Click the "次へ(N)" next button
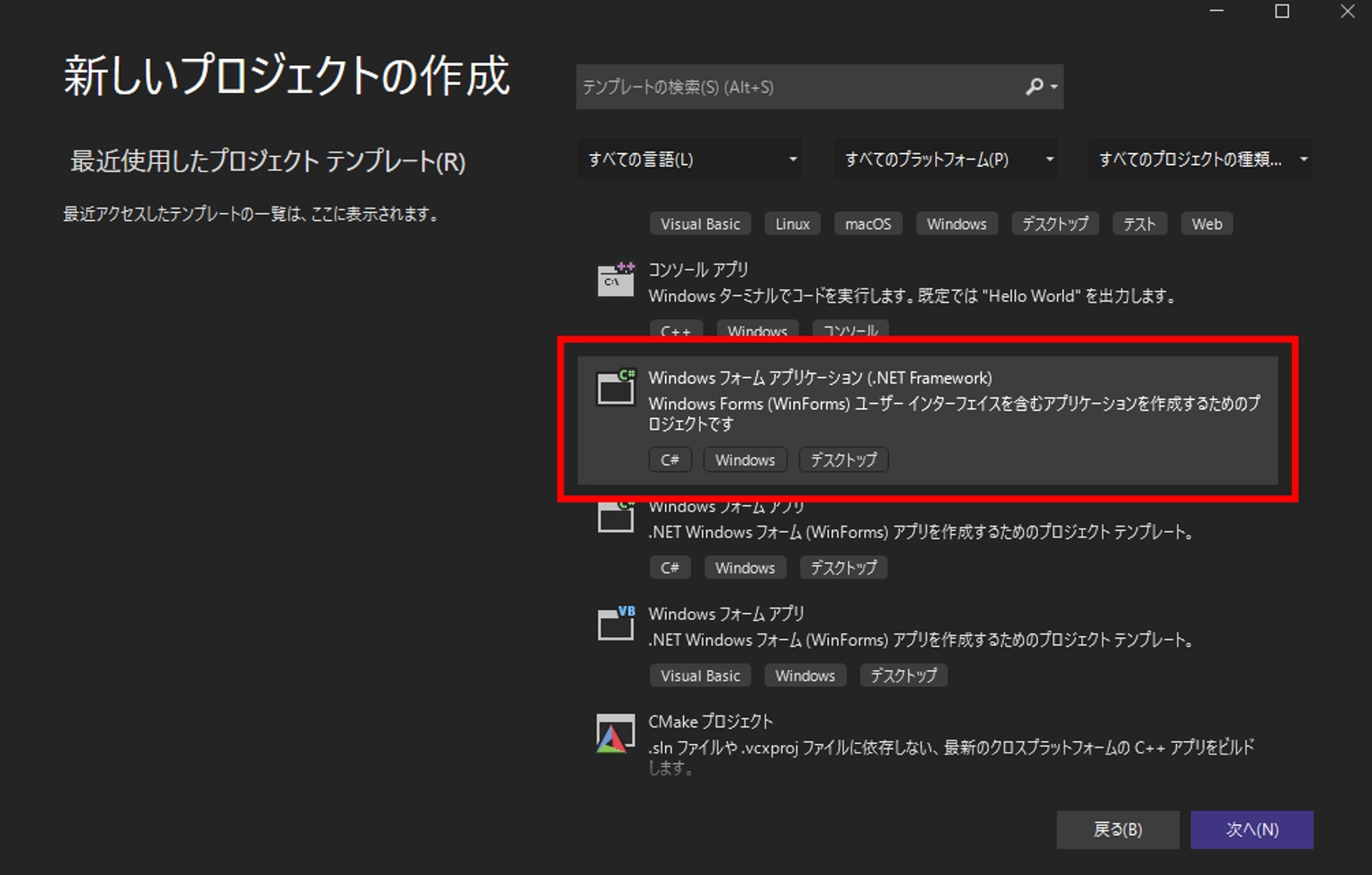Viewport: 1372px width, 875px height. pos(1252,830)
